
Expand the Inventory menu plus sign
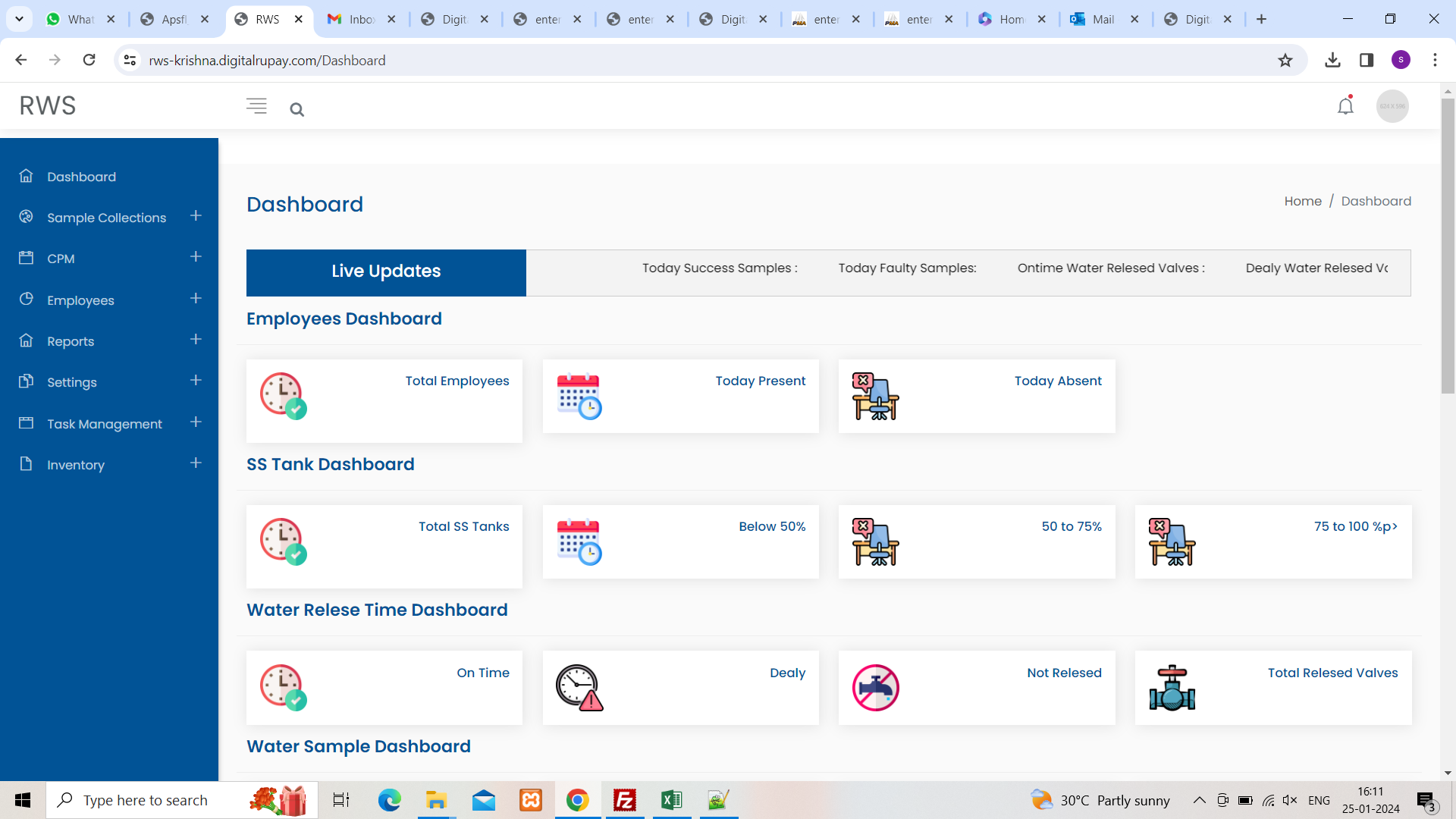196,463
